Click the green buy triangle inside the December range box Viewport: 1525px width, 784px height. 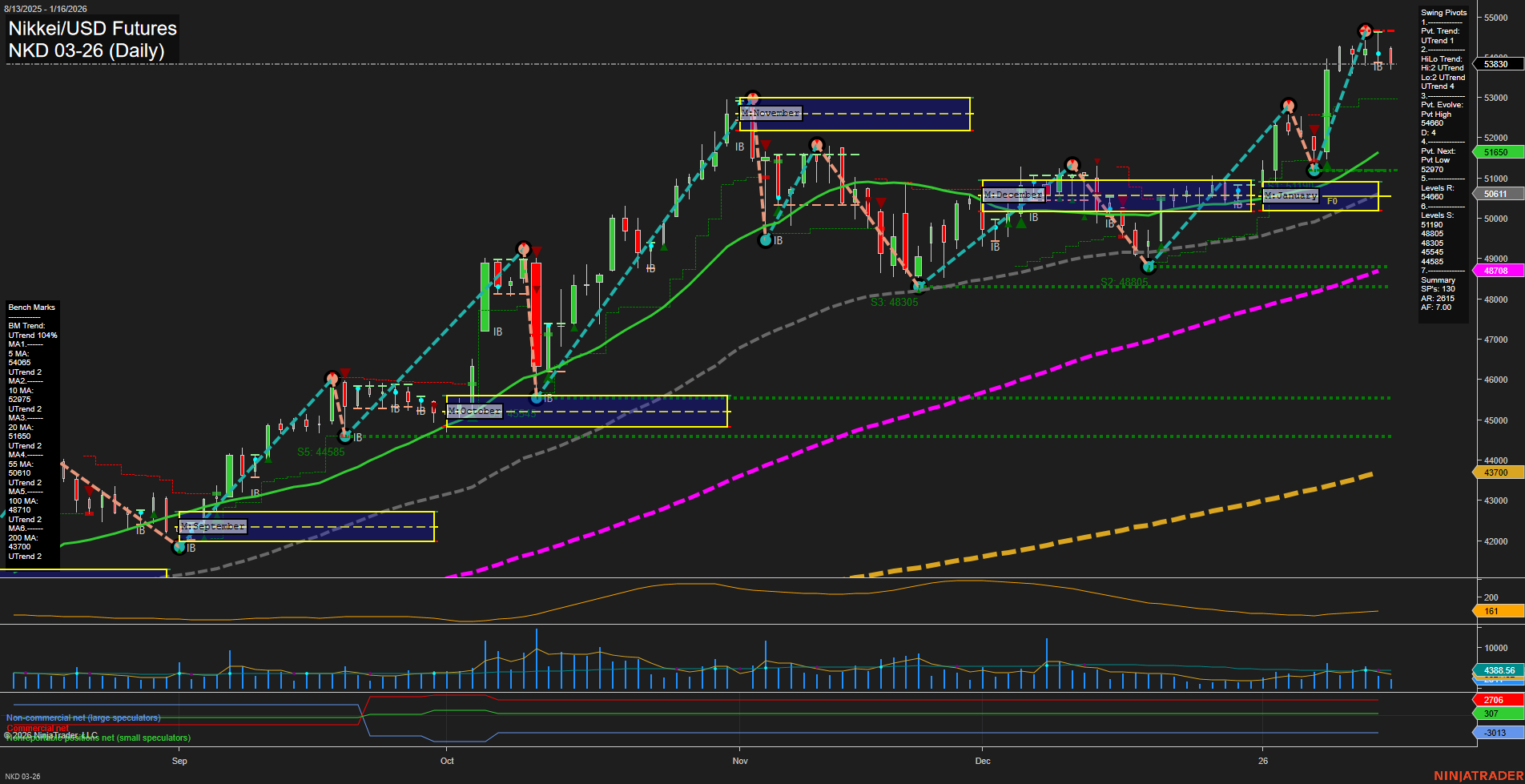pos(1060,200)
